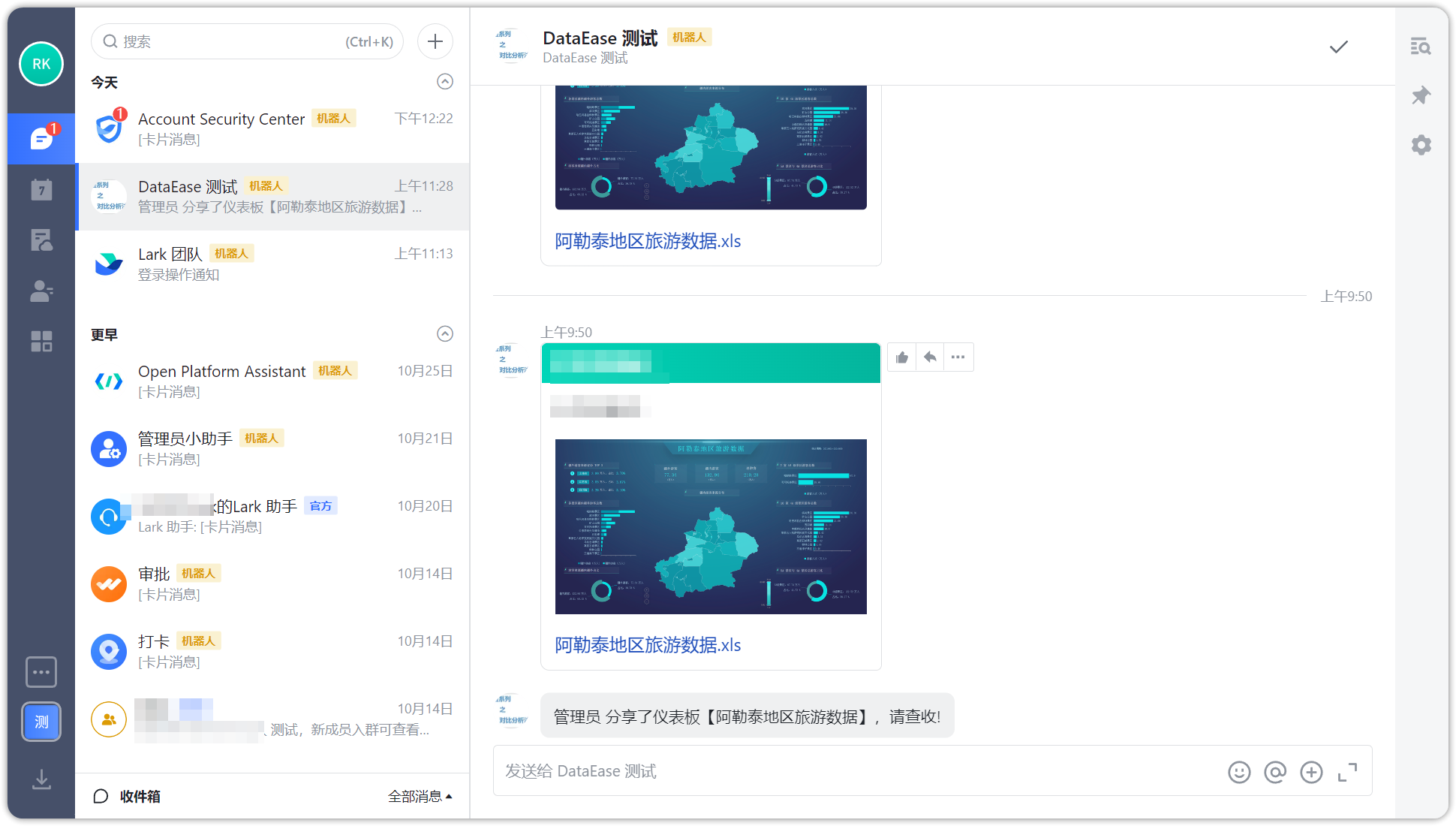Screen dimensions: 1456x826
Task: Select the DataEase 测试 conversation
Action: tap(272, 197)
